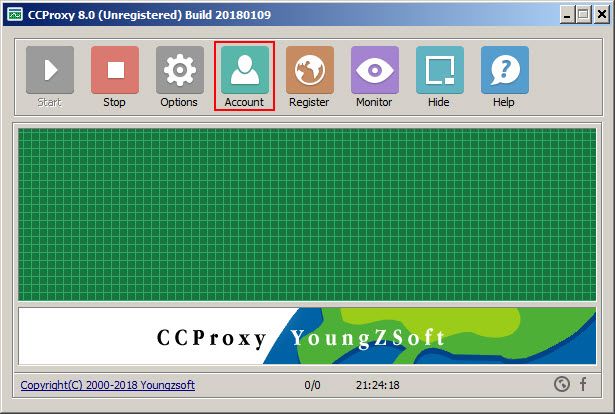The width and height of the screenshot is (615, 414).
Task: Open the Account manager
Action: tap(244, 76)
